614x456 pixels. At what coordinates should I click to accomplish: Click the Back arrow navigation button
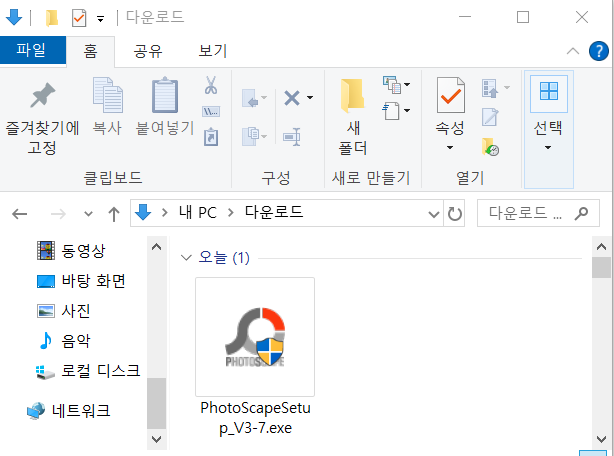pos(20,214)
